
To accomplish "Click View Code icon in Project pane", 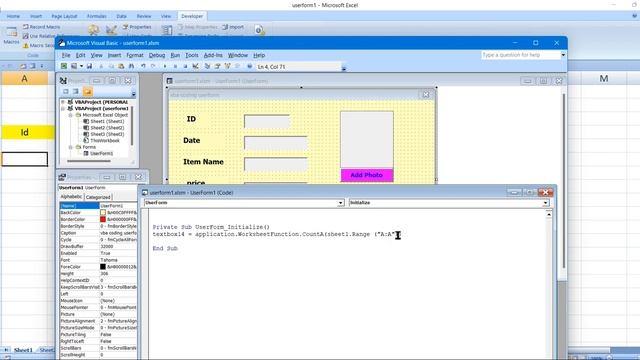I will (x=65, y=92).
